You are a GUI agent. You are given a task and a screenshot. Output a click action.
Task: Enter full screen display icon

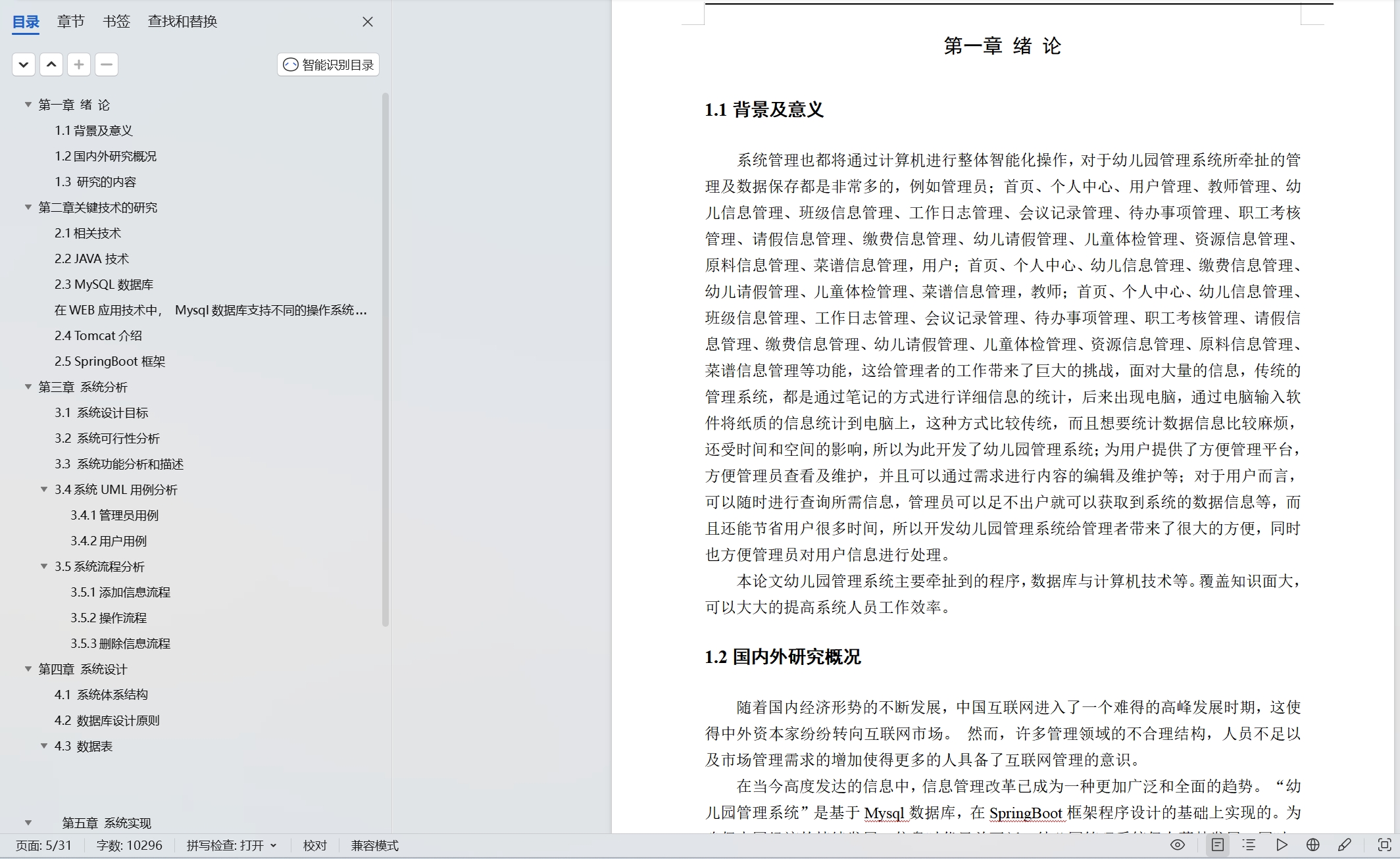pos(1384,845)
